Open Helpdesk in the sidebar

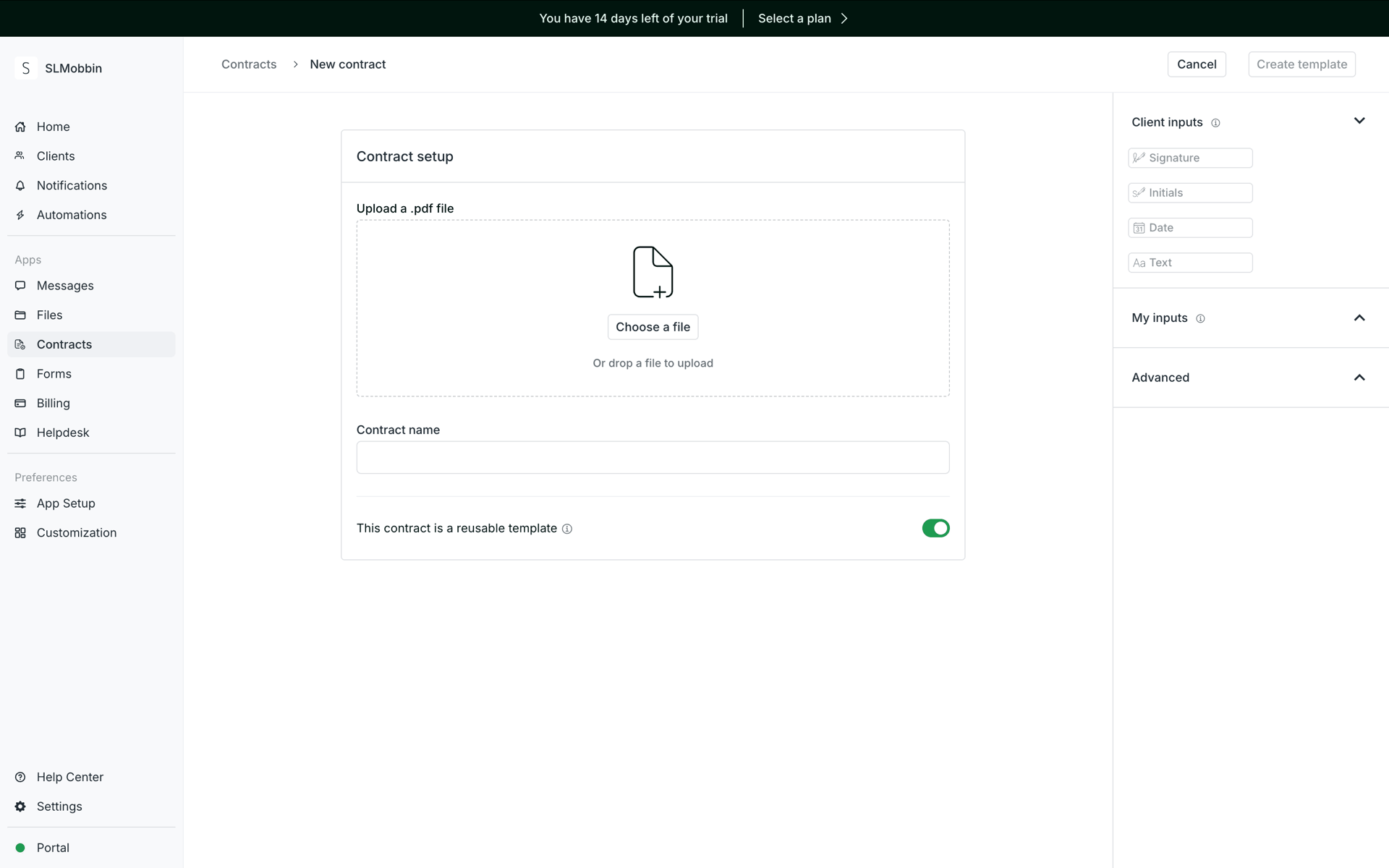point(91,433)
